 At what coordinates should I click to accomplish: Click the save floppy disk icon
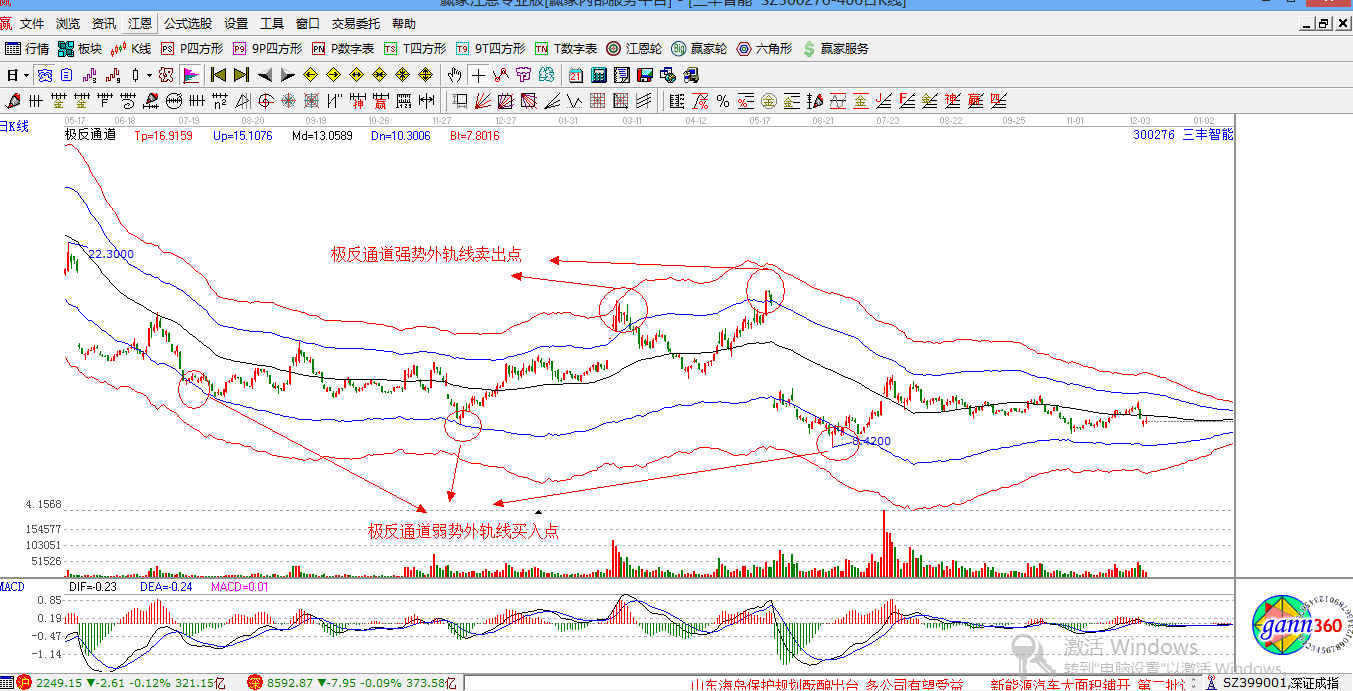click(645, 75)
